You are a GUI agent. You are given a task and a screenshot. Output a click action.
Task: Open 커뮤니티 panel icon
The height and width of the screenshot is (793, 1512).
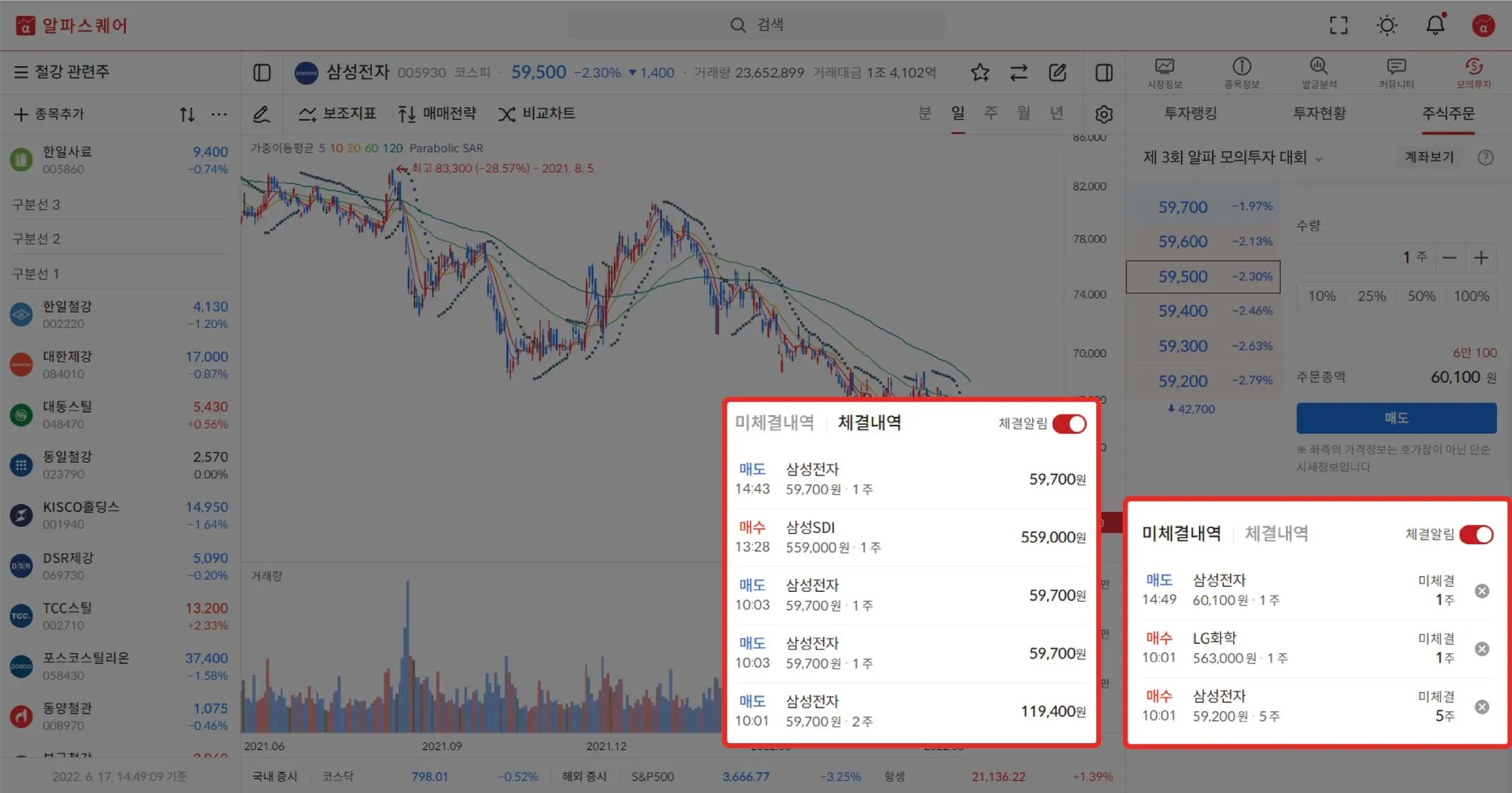tap(1396, 73)
